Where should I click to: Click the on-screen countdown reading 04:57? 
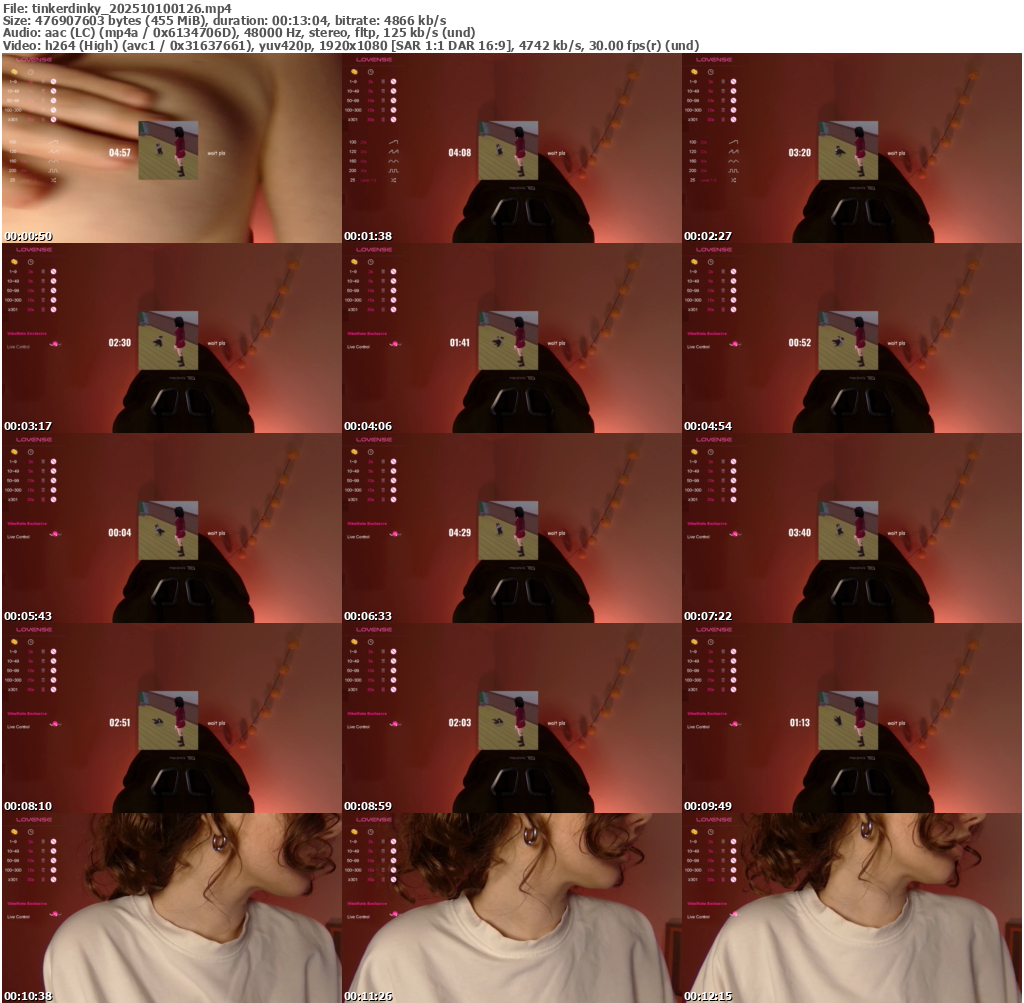coord(120,153)
